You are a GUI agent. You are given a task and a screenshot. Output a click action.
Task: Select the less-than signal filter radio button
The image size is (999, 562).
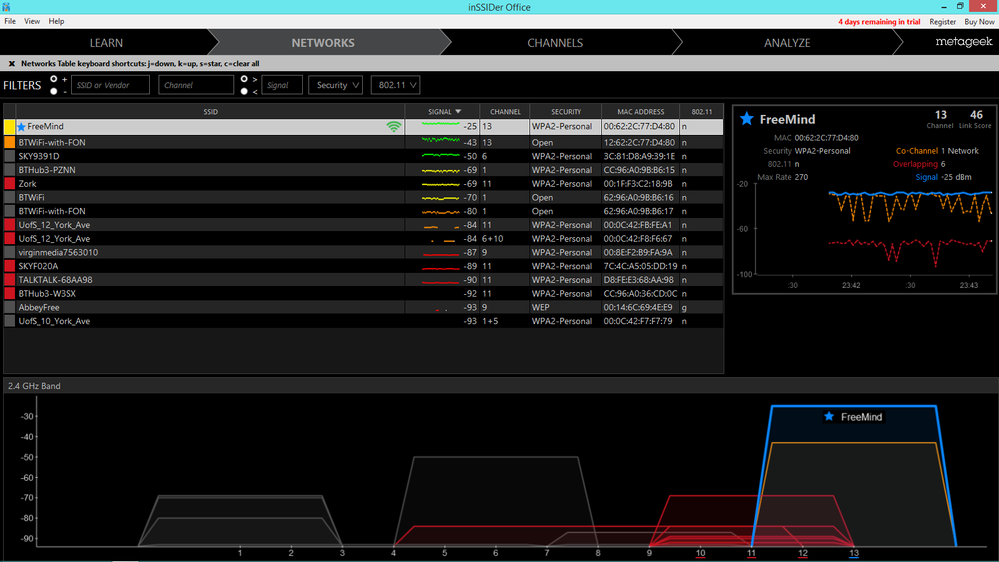click(244, 91)
